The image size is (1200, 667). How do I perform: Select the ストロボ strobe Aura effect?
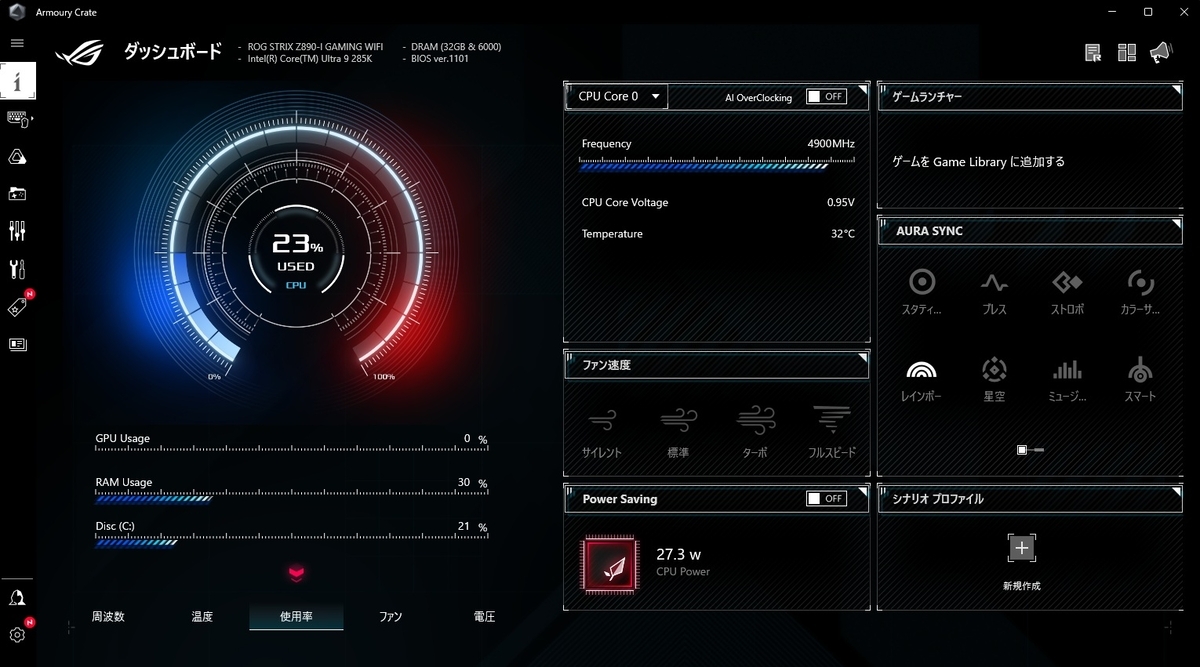click(x=1067, y=292)
